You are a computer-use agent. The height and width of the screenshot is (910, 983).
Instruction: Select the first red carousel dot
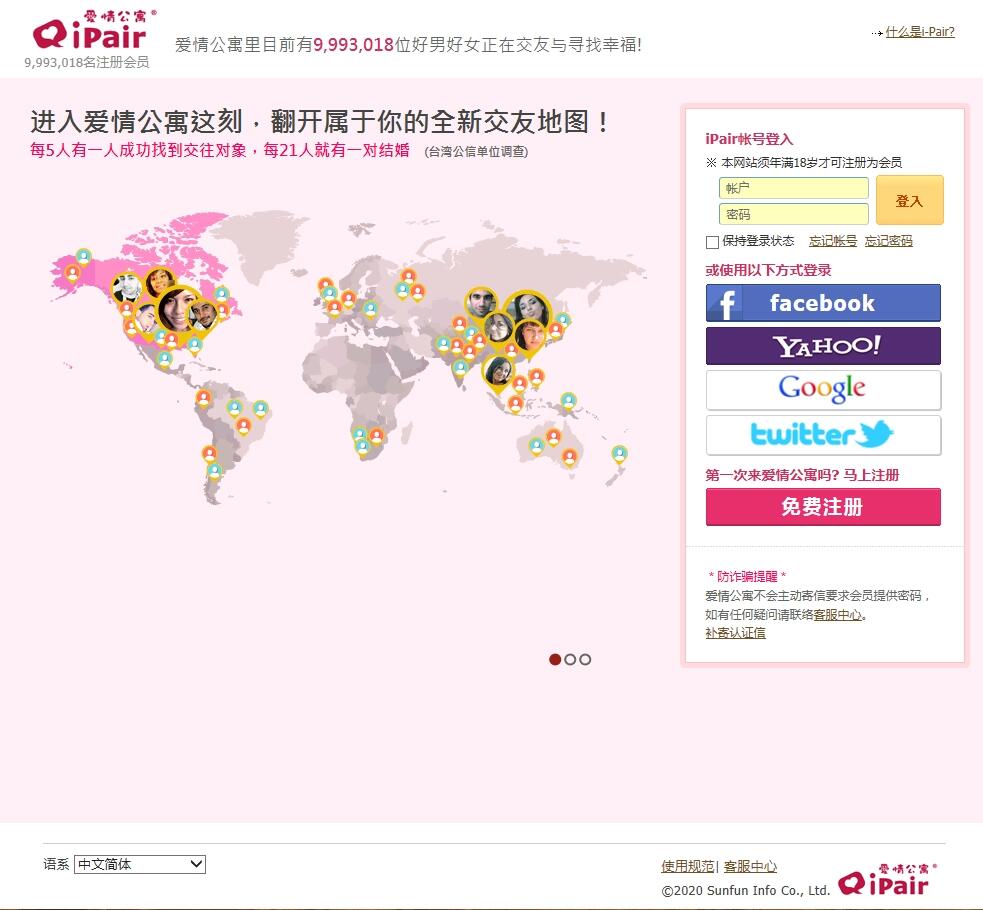[x=555, y=659]
